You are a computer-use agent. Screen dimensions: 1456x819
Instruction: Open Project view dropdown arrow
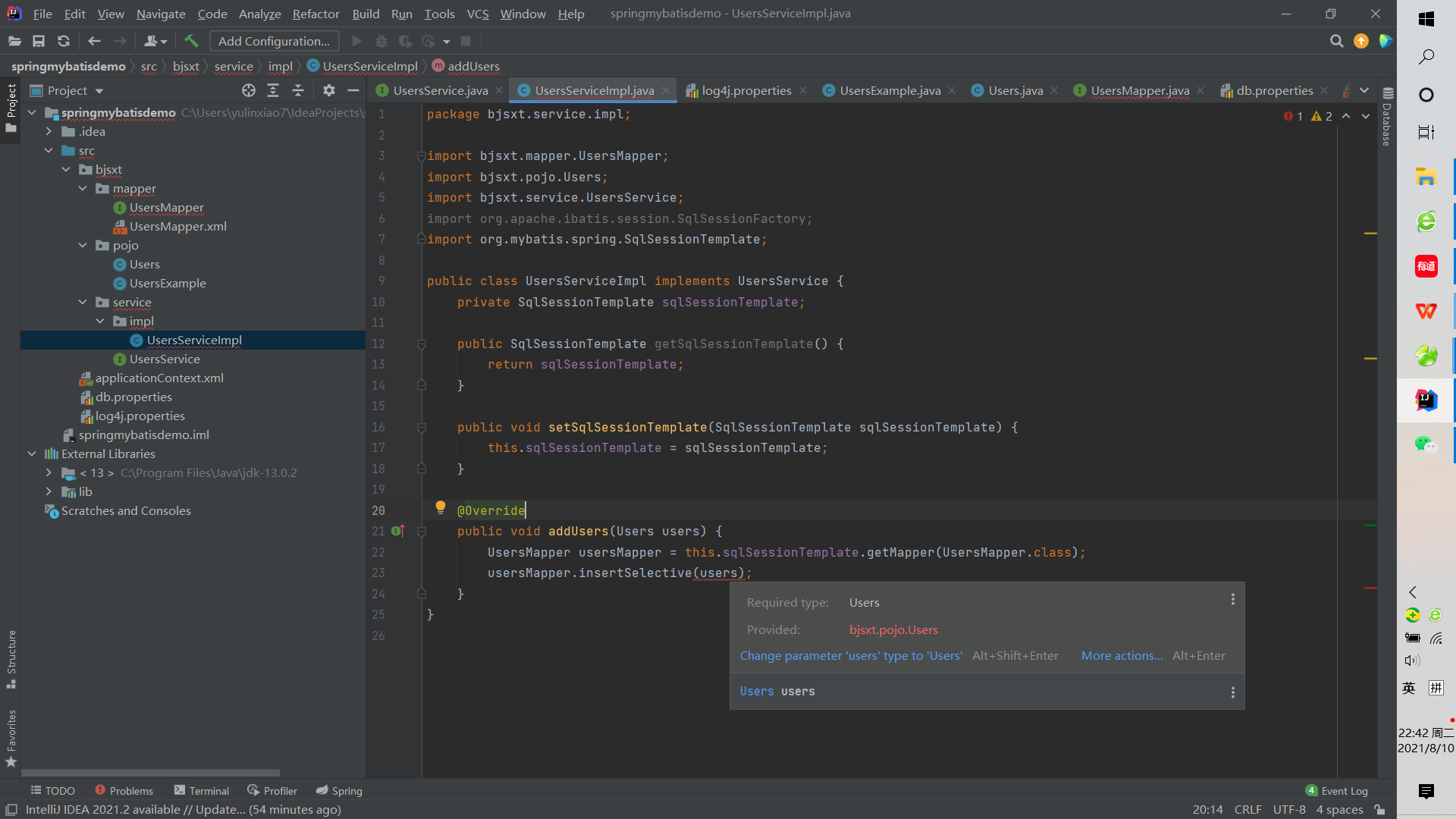[x=99, y=91]
